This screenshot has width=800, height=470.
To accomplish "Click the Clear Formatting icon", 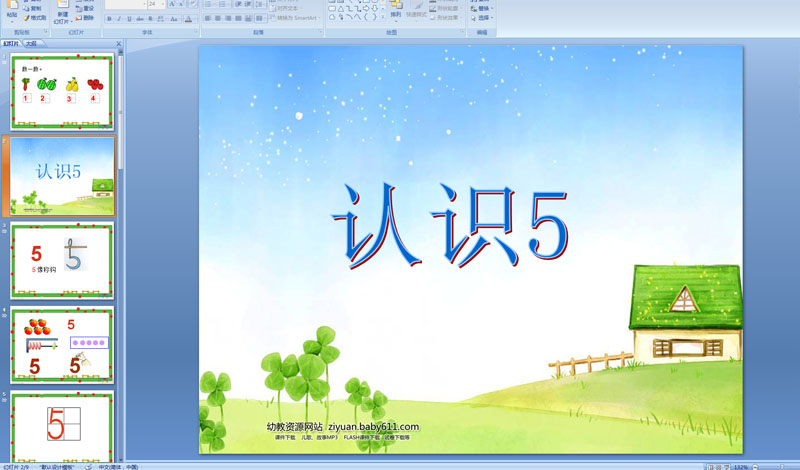I will point(193,4).
